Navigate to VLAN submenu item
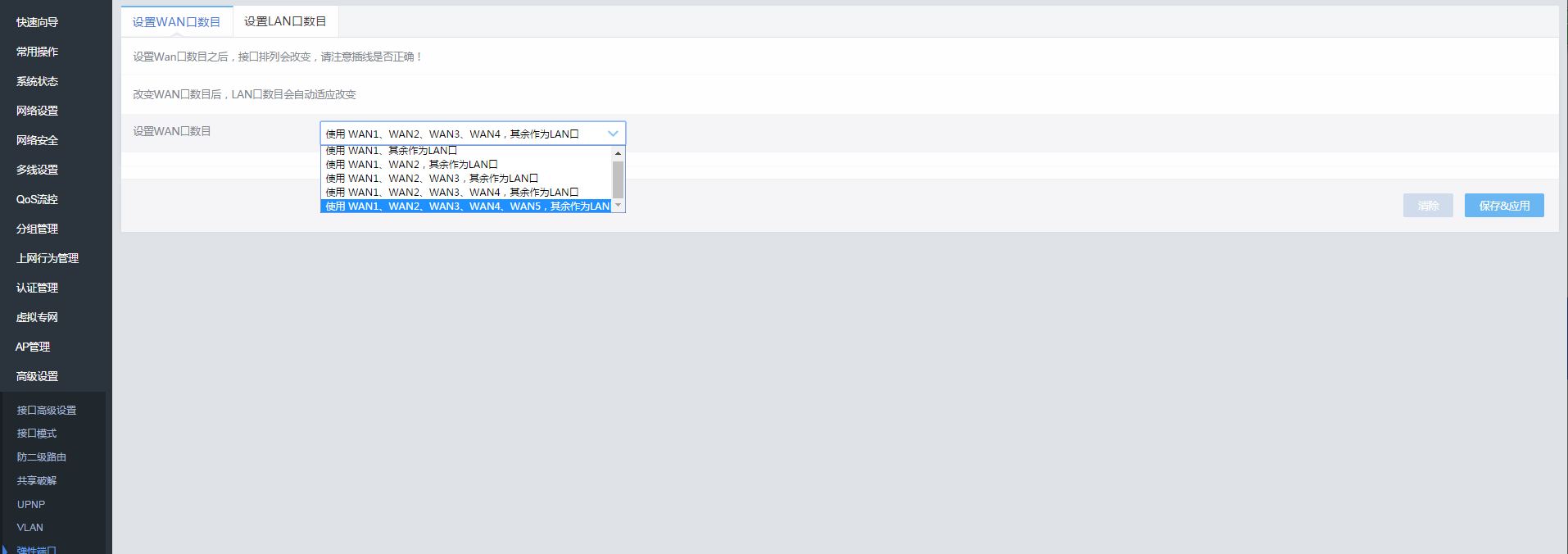Viewport: 1568px width, 554px height. click(30, 527)
